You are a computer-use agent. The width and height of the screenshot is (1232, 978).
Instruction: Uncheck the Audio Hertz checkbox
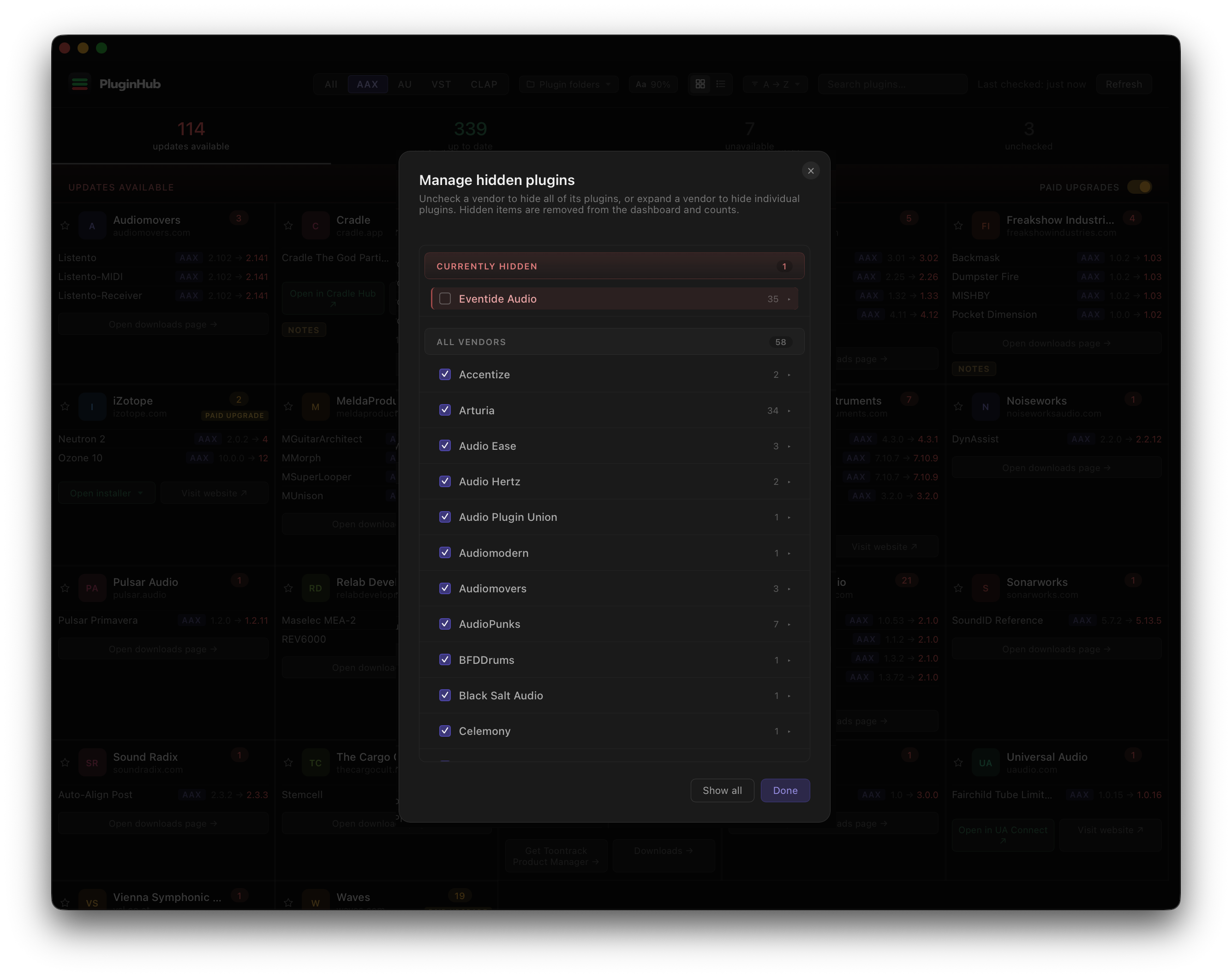[x=444, y=481]
